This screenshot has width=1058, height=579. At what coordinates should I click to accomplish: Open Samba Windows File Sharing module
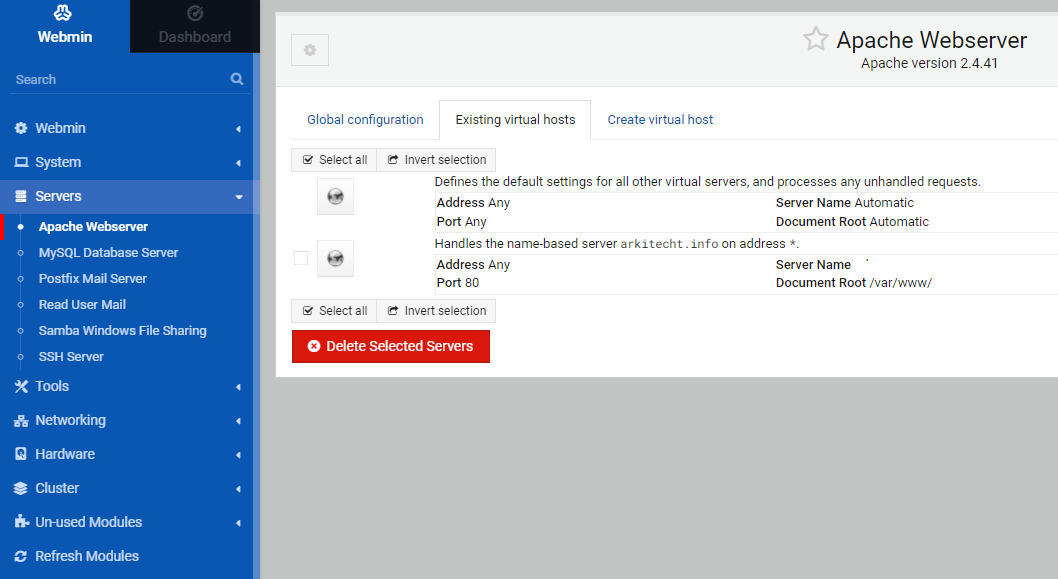pyautogui.click(x=122, y=331)
